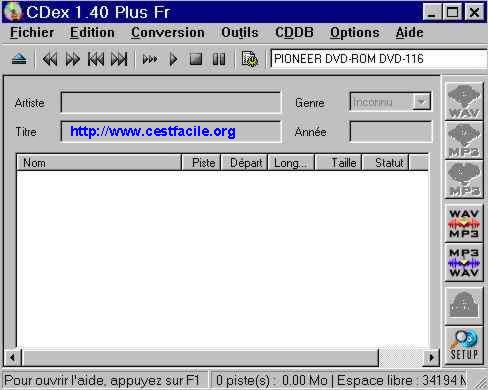The width and height of the screenshot is (488, 390).
Task: Open the Outils menu
Action: (x=240, y=33)
